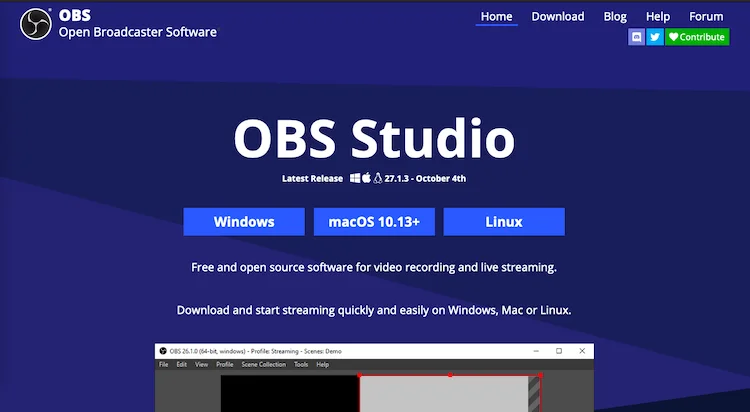Open the Download nav item
This screenshot has height=412, width=750.
(x=558, y=17)
